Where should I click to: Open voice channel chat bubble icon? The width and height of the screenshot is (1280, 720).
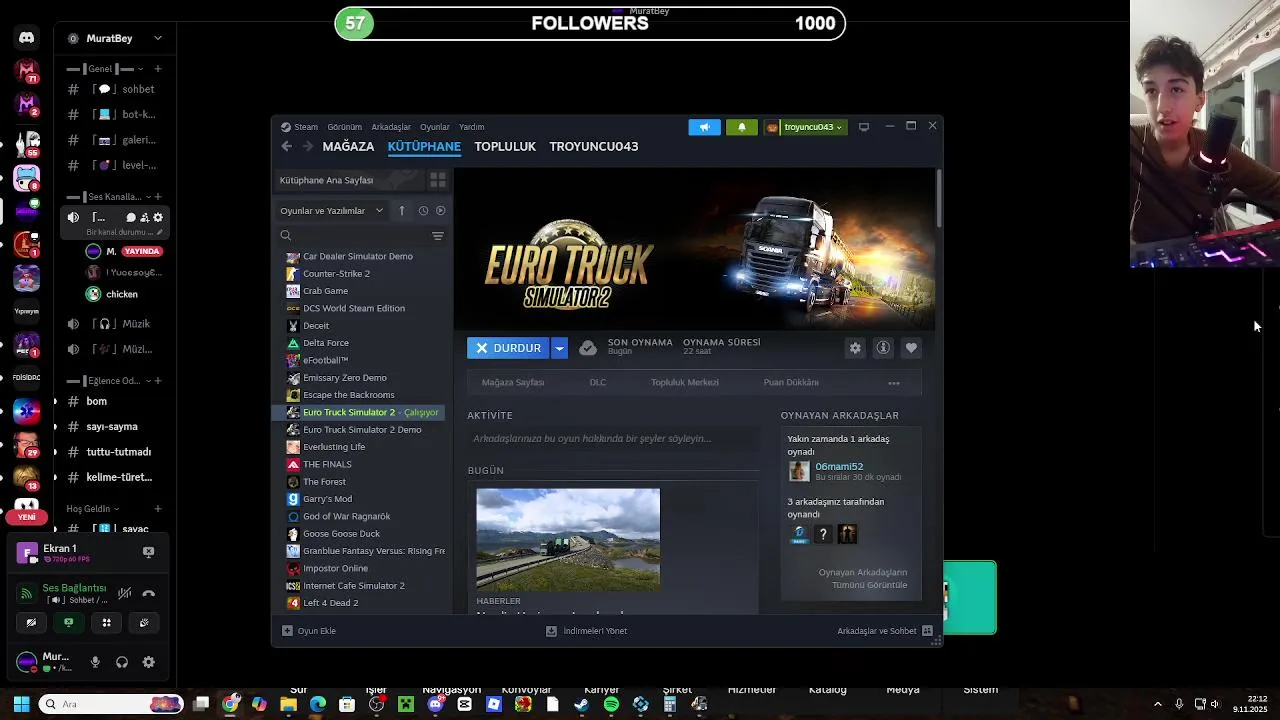[x=131, y=217]
